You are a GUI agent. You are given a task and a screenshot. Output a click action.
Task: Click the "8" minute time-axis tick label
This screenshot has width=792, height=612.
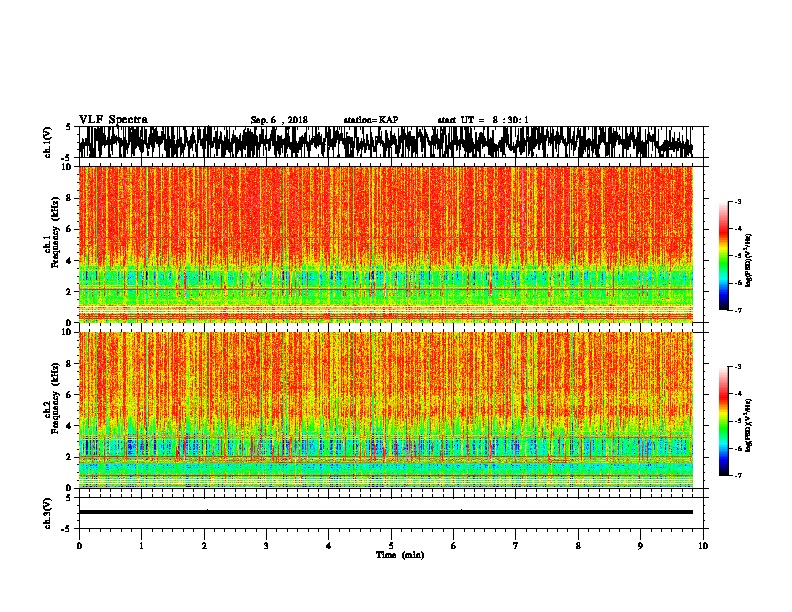pos(578,546)
